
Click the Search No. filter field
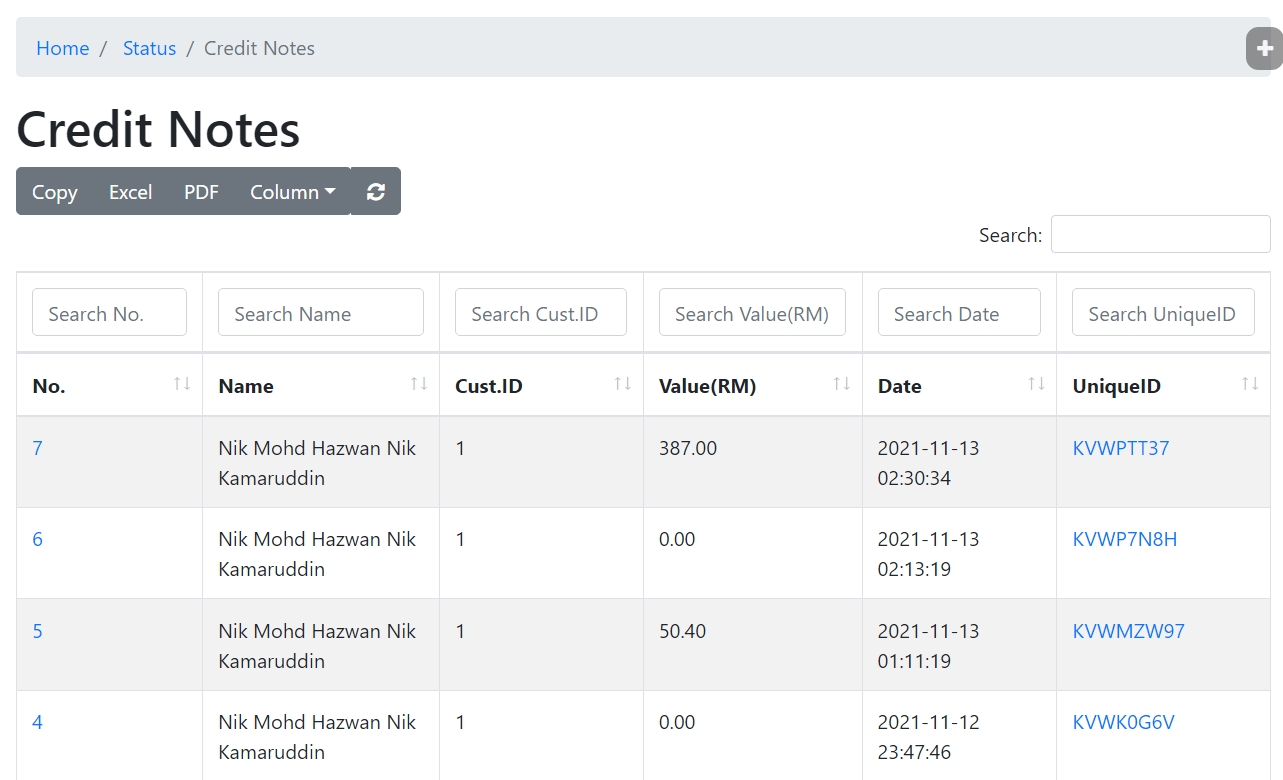click(x=109, y=312)
